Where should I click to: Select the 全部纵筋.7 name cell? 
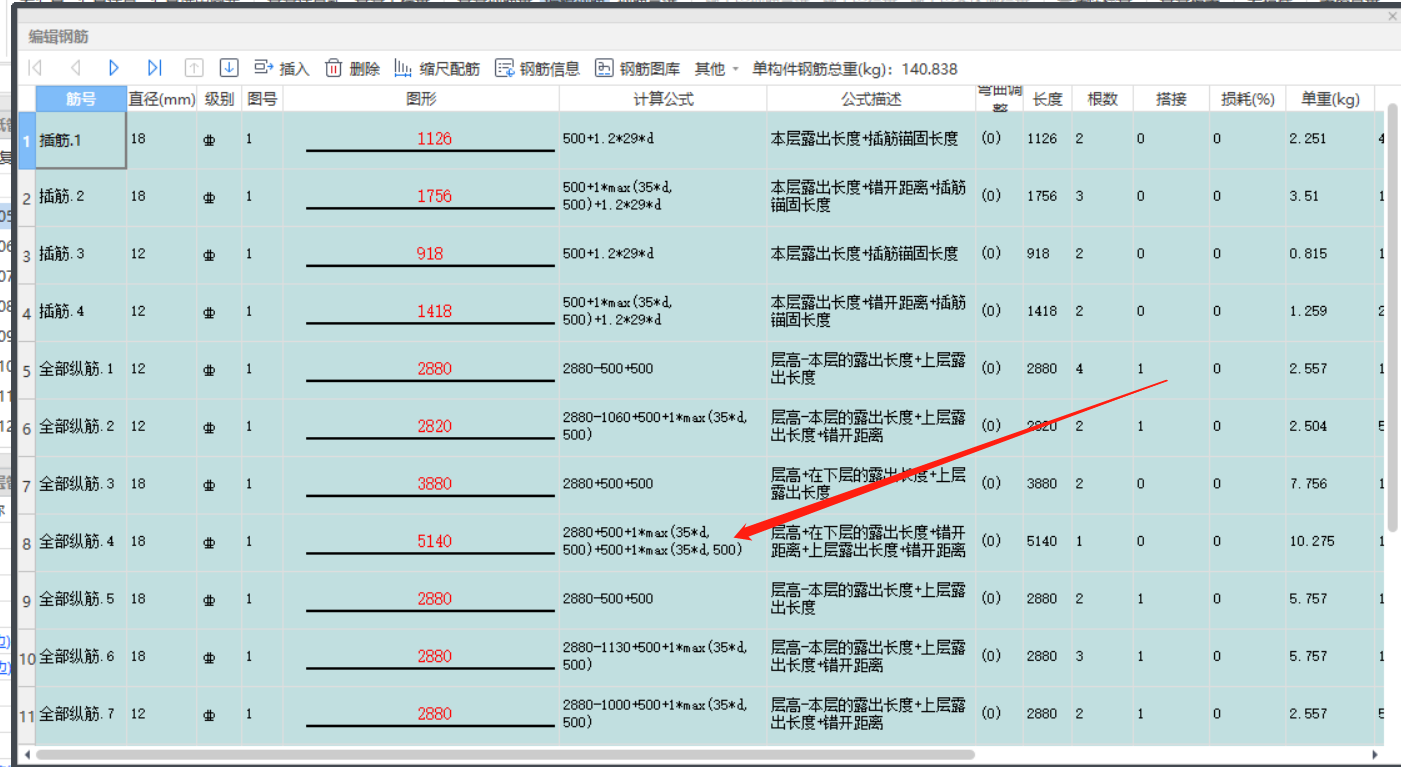point(81,714)
